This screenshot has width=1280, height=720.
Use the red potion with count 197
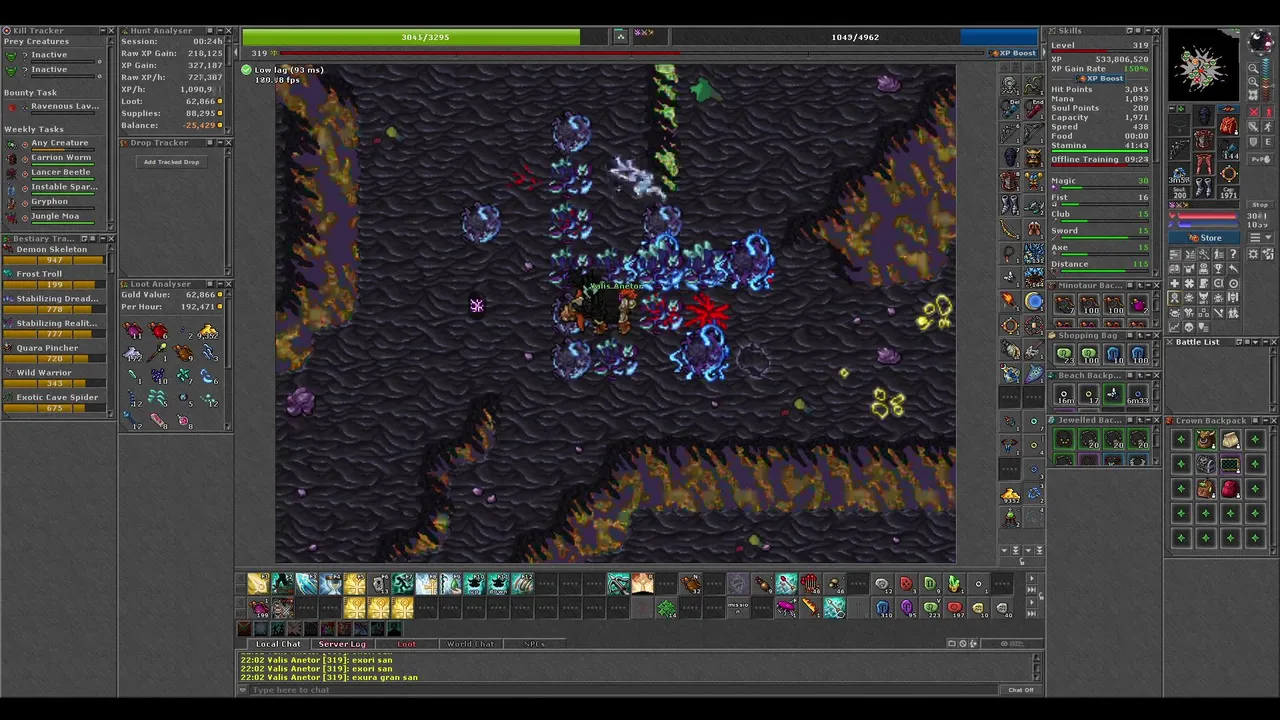coord(955,608)
